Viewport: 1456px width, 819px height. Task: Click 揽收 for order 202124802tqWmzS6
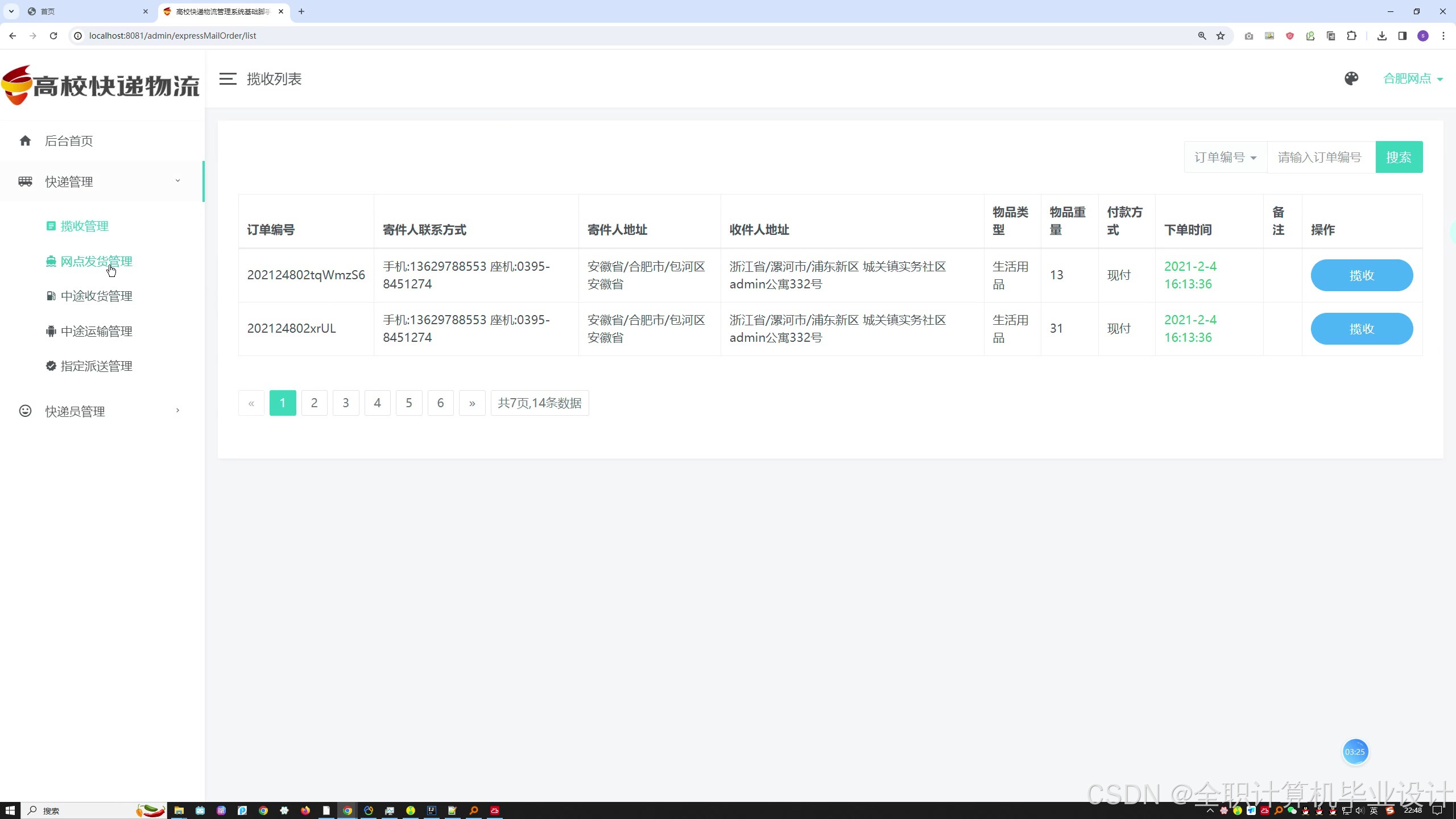click(x=1361, y=275)
